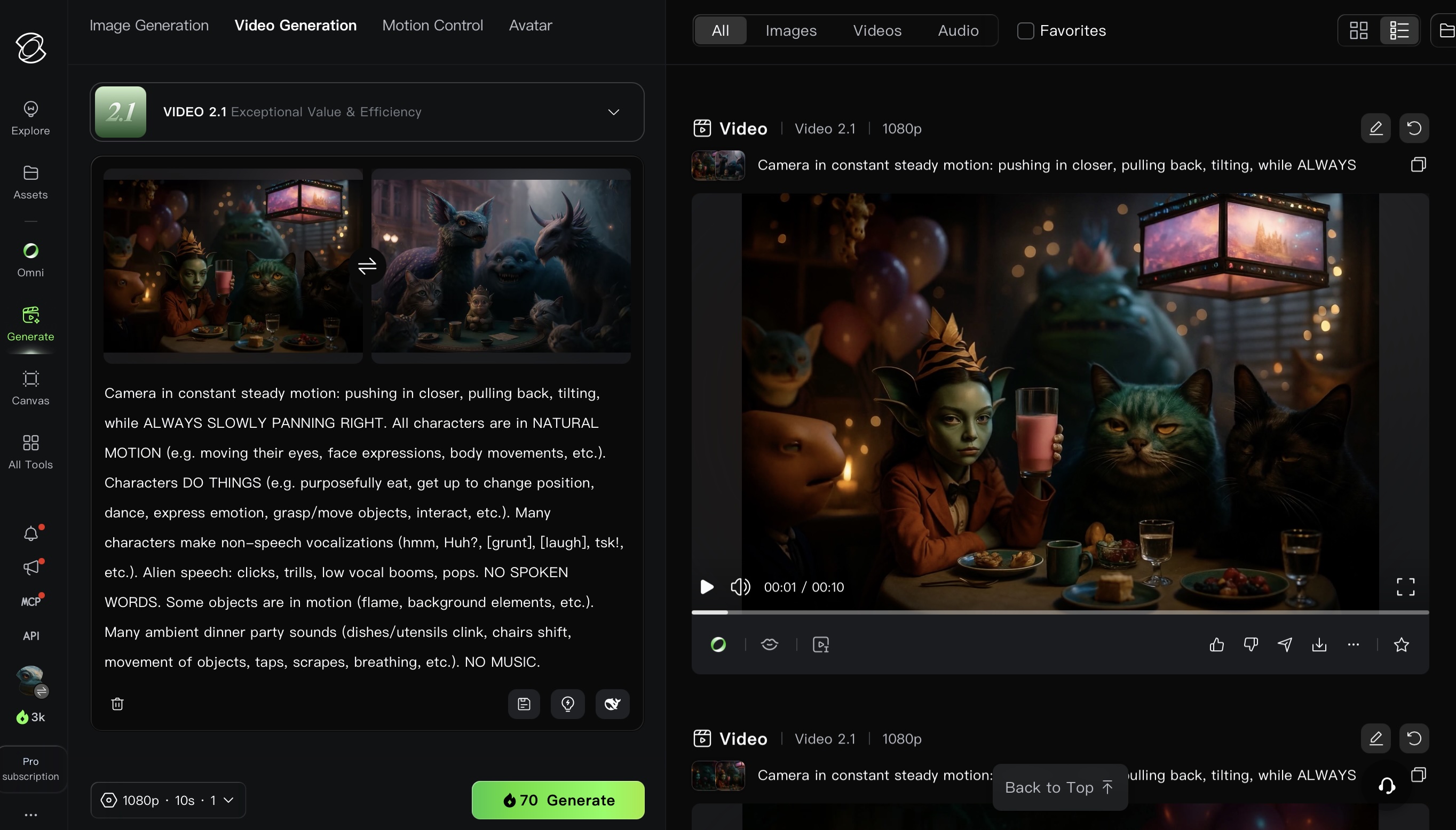The image size is (1456, 830).
Task: Switch to Motion Control tab
Action: click(x=433, y=25)
